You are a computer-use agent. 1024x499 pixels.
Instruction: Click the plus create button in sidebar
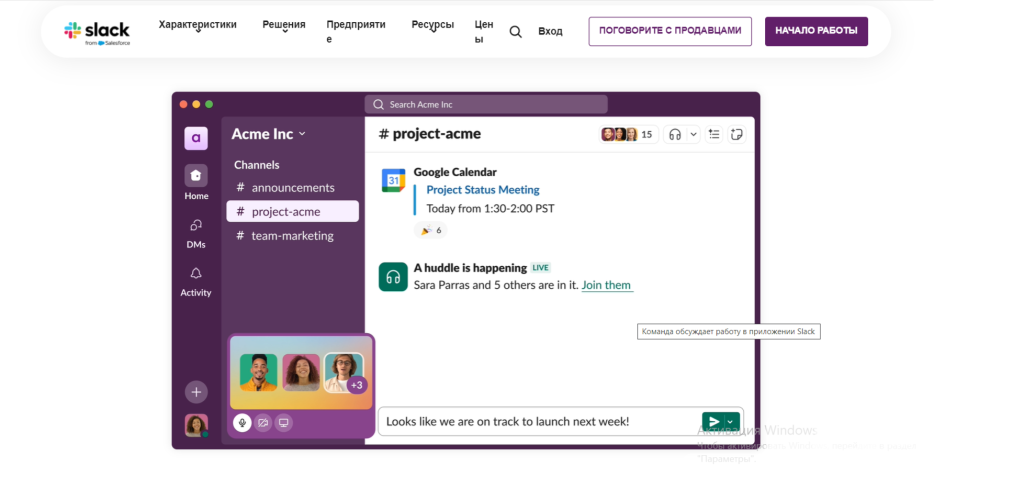click(x=196, y=392)
